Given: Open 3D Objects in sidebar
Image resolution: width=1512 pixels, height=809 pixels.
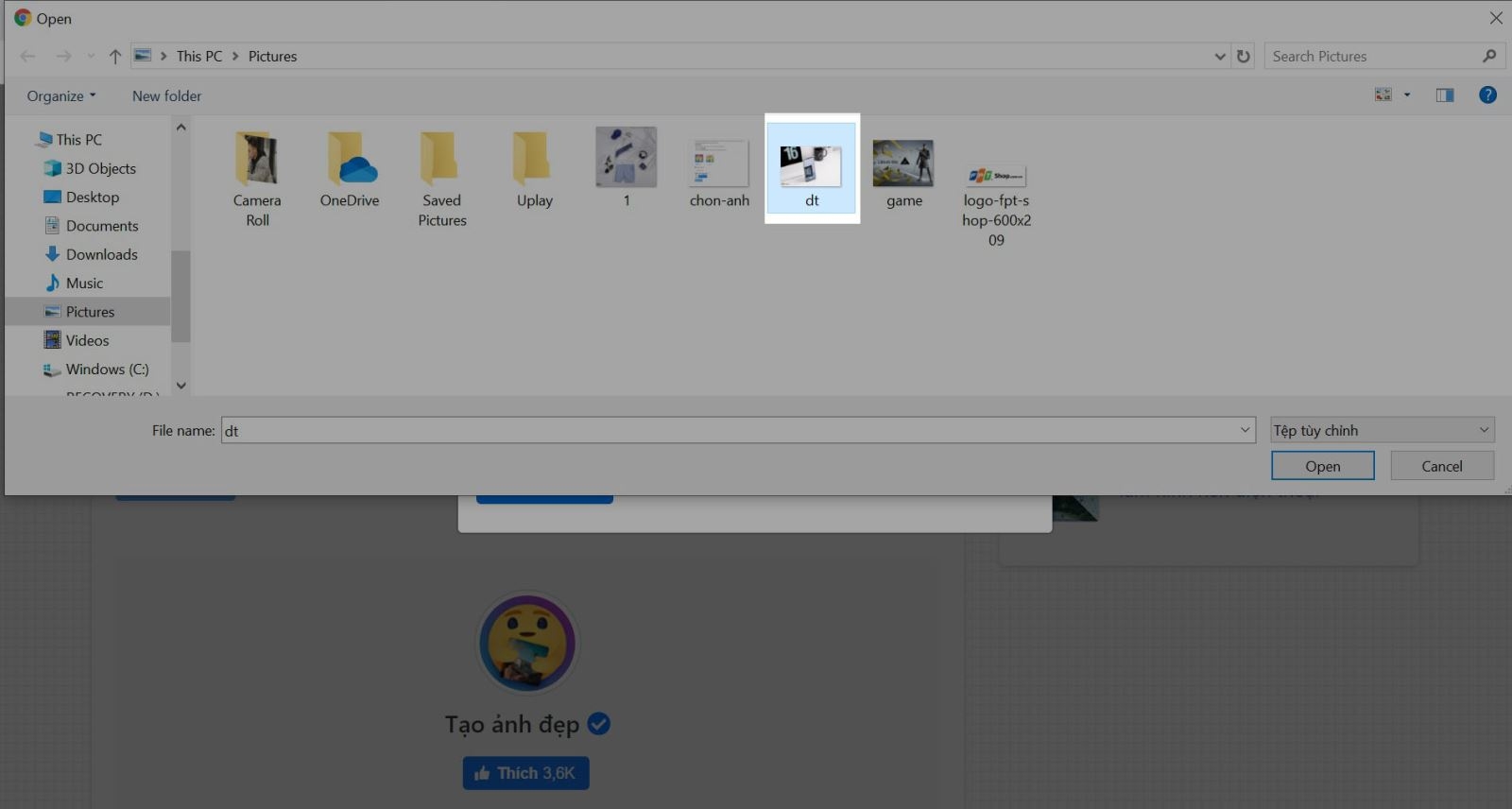Looking at the screenshot, I should pyautogui.click(x=101, y=168).
